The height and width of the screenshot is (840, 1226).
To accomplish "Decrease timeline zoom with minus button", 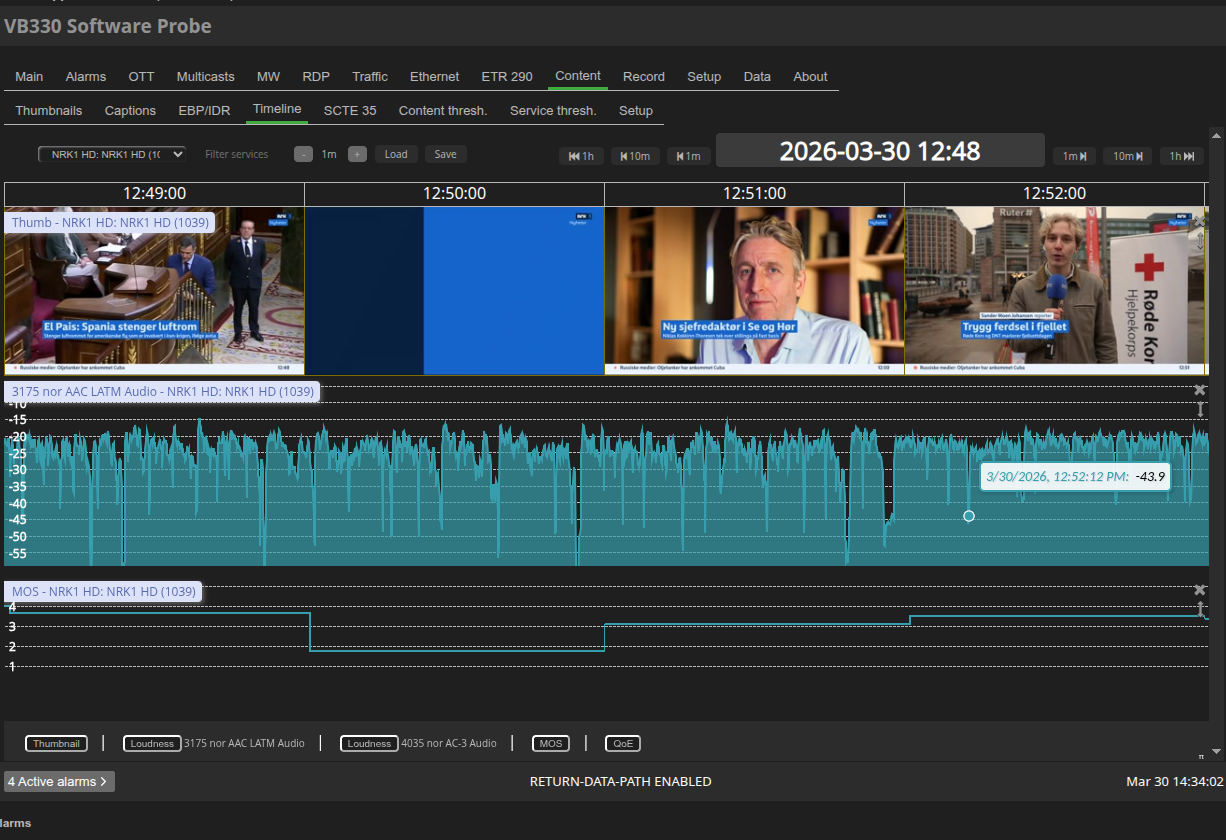I will [x=303, y=154].
